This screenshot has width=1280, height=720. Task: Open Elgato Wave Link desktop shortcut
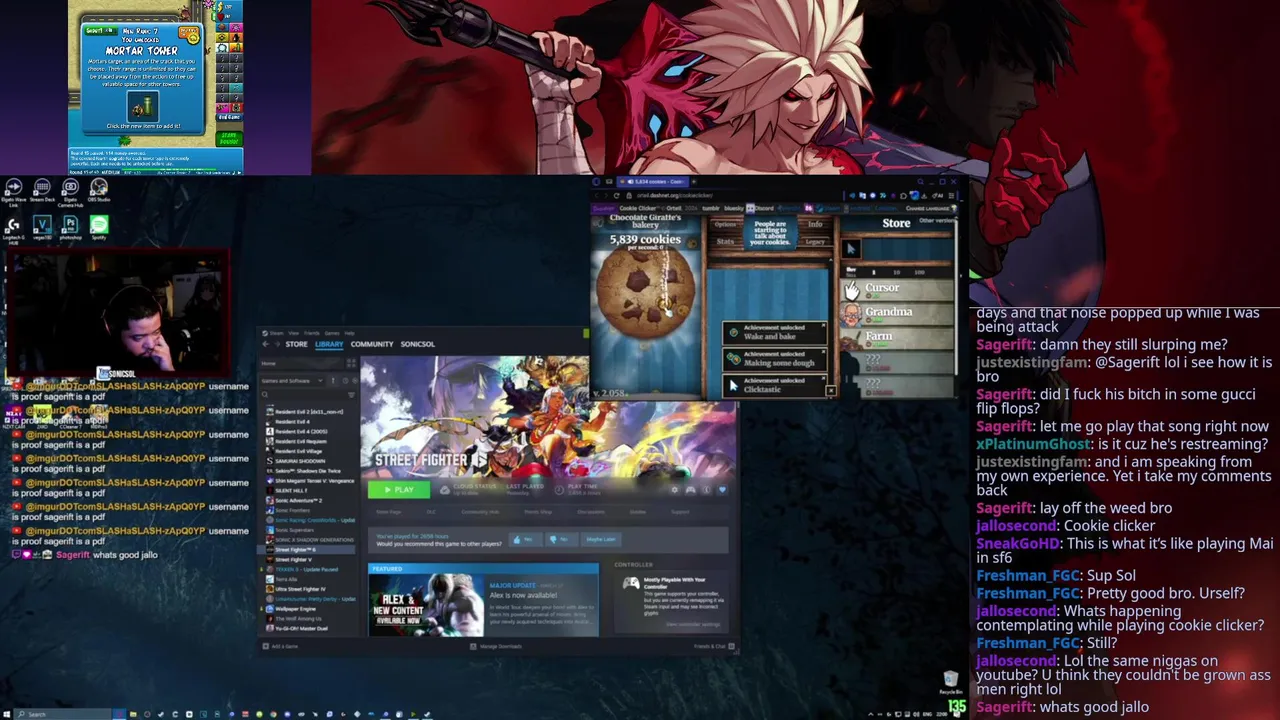(14, 190)
